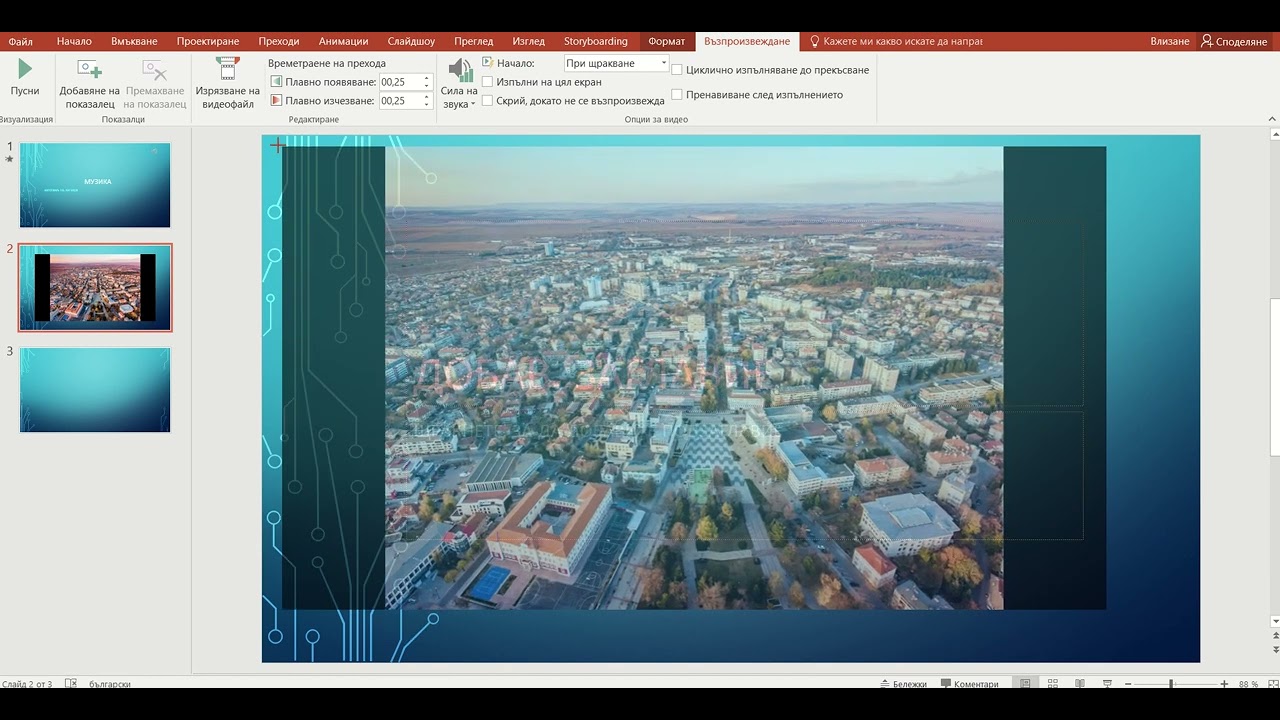
Task: Start slideshow from status bar icon
Action: tap(1107, 684)
